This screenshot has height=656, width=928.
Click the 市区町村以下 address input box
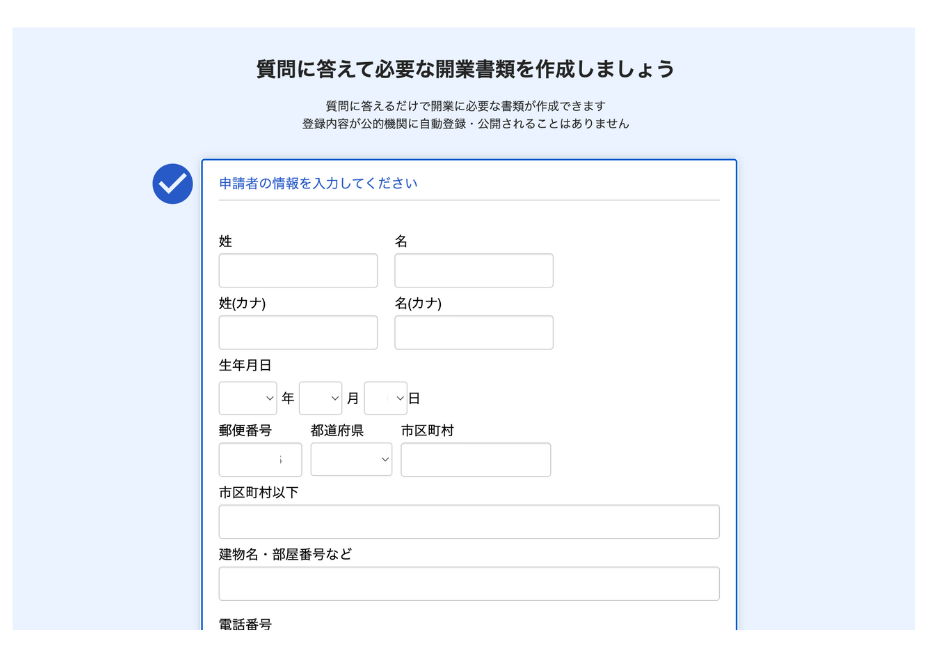click(468, 522)
